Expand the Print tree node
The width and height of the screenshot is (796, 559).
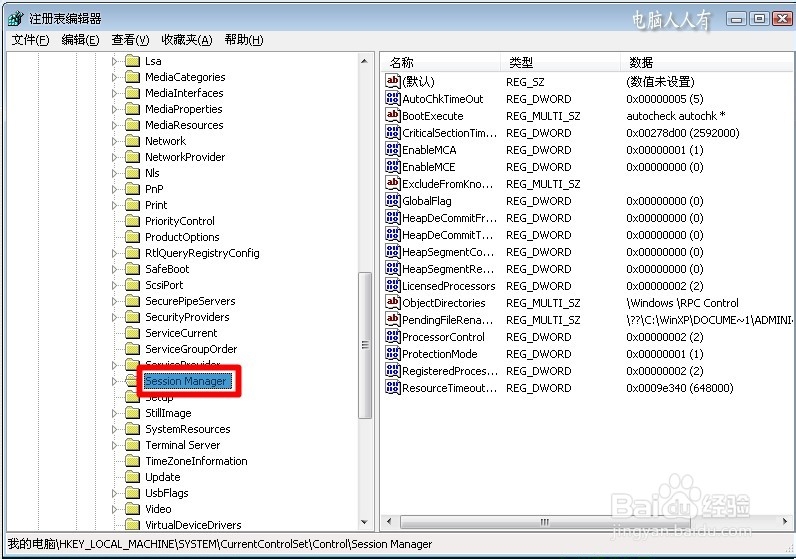coord(114,206)
